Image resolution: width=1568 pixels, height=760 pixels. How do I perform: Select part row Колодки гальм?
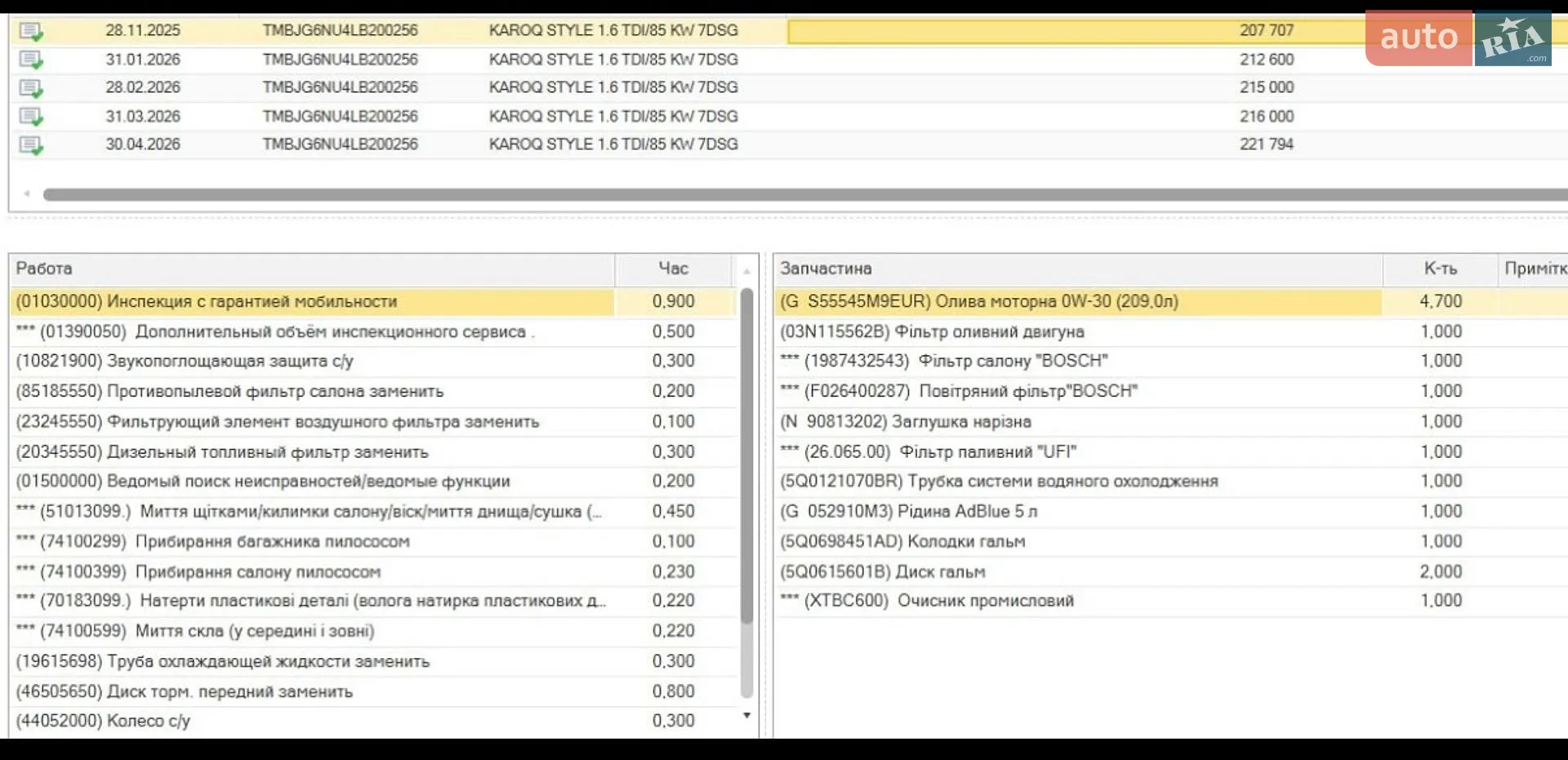click(x=1171, y=542)
